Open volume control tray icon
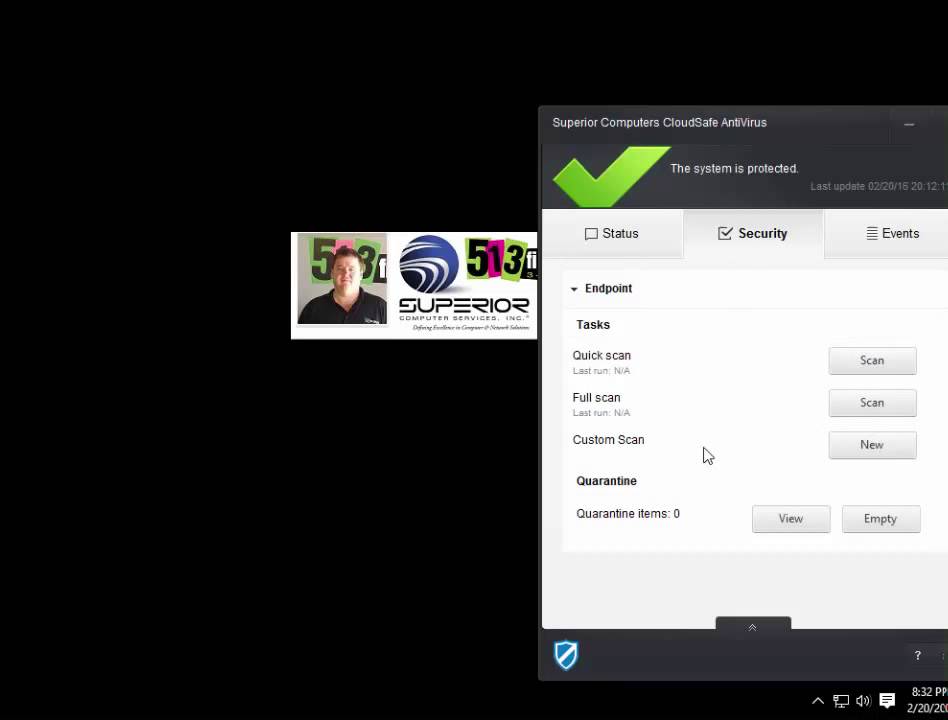 click(x=863, y=701)
